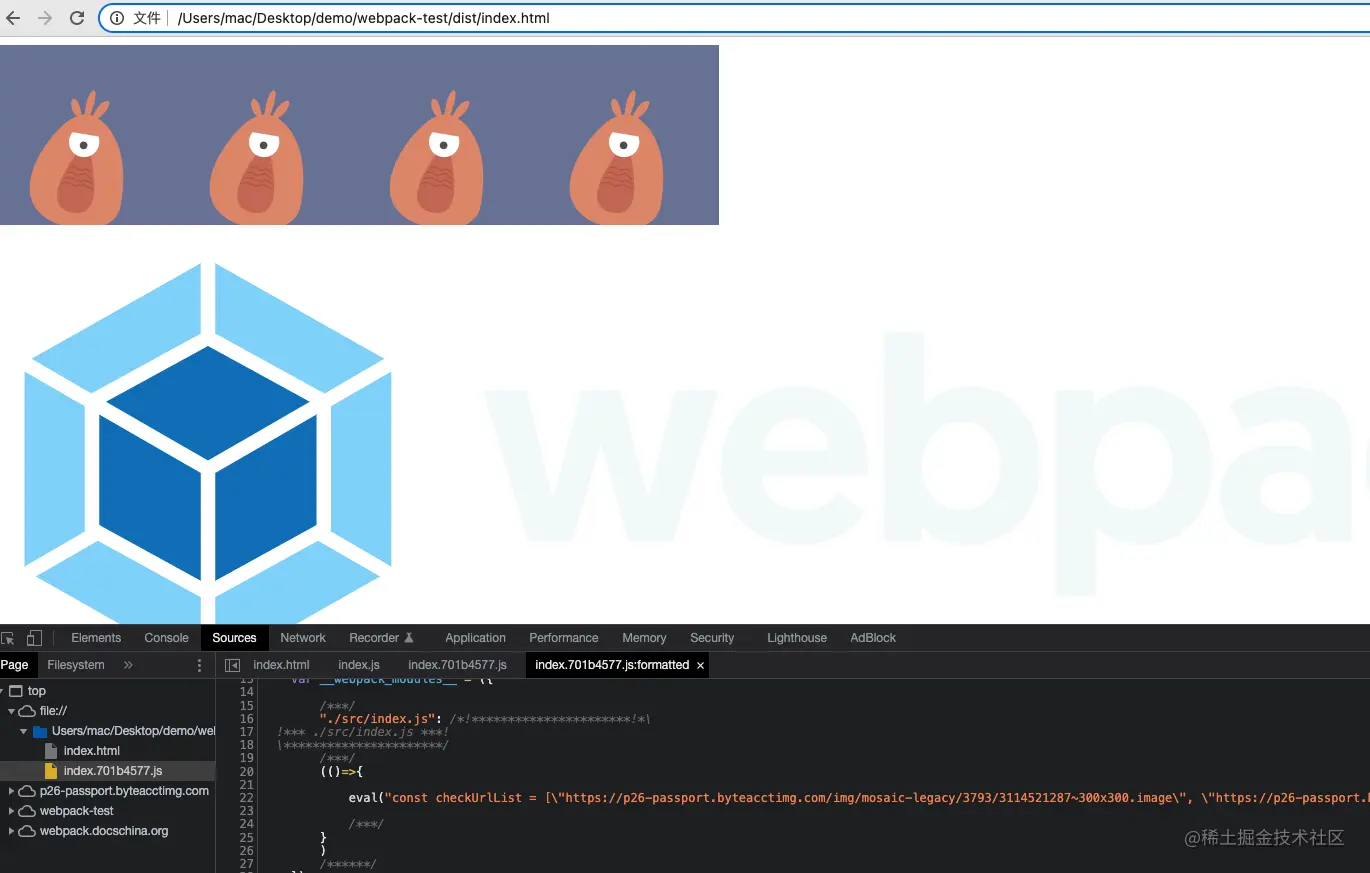The height and width of the screenshot is (873, 1370).
Task: Show more navigator tabs with the chevron
Action: (128, 665)
